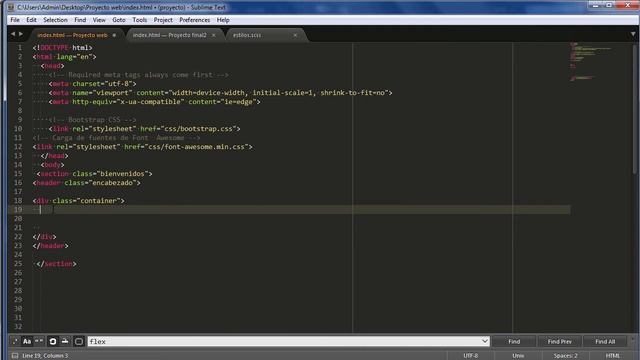Toggle case sensitive search (Aa)
The height and width of the screenshot is (360, 640).
tap(27, 341)
